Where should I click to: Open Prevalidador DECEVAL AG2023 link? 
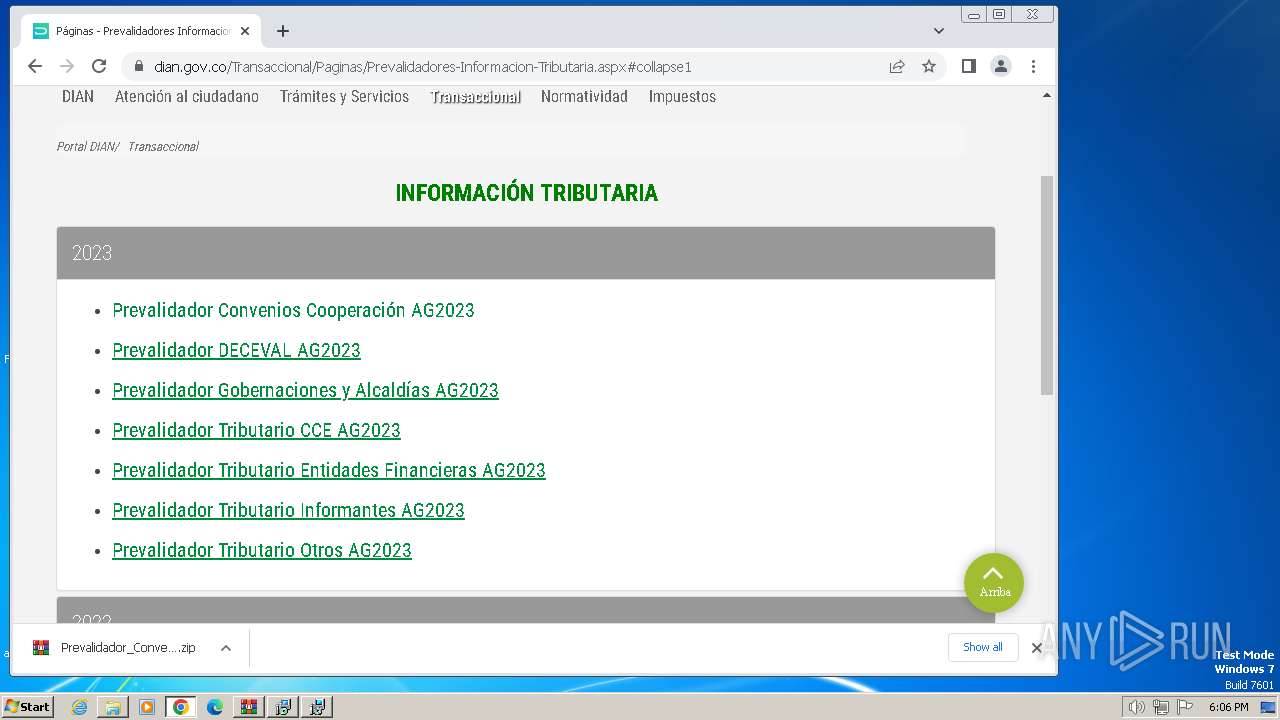(236, 350)
